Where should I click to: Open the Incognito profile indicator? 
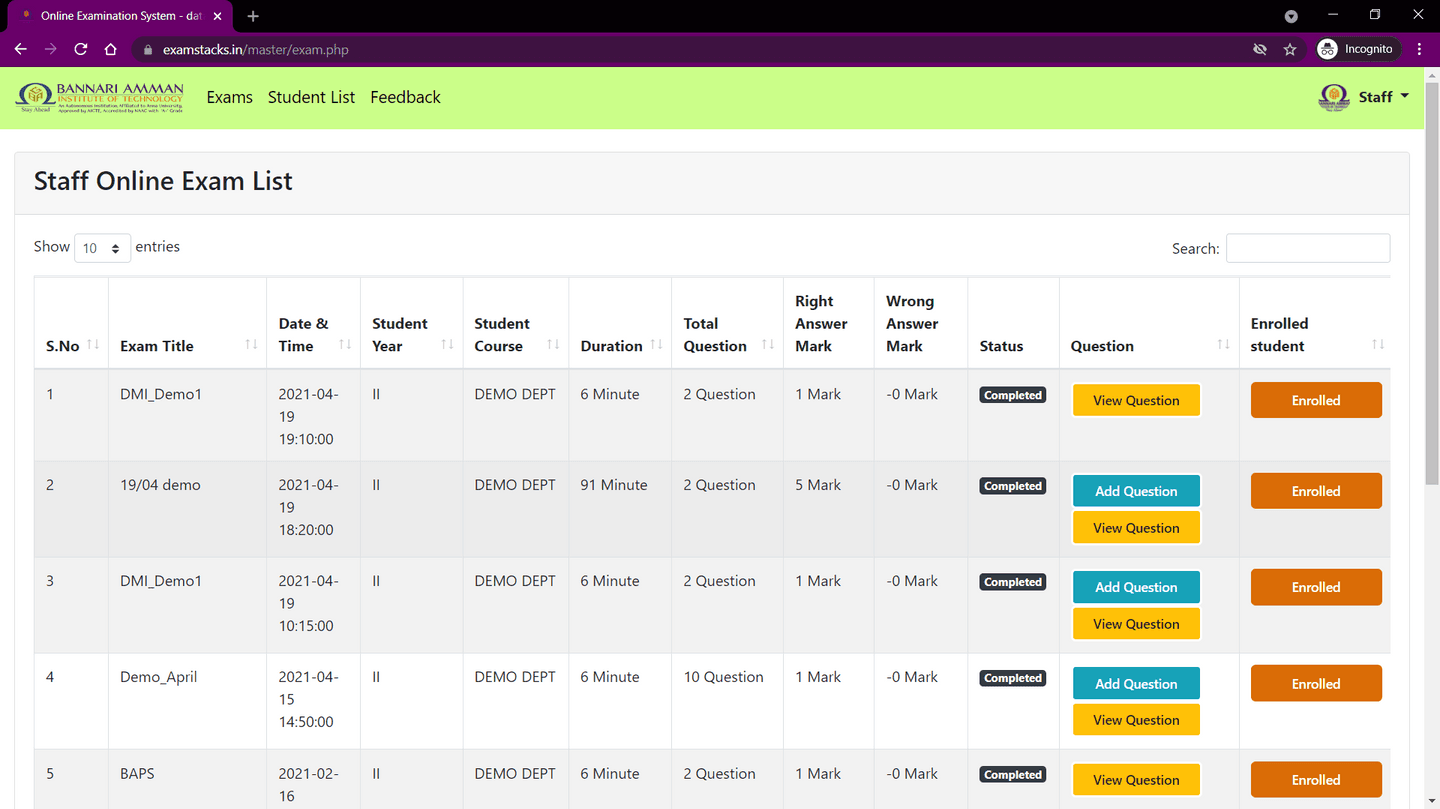coord(1356,49)
